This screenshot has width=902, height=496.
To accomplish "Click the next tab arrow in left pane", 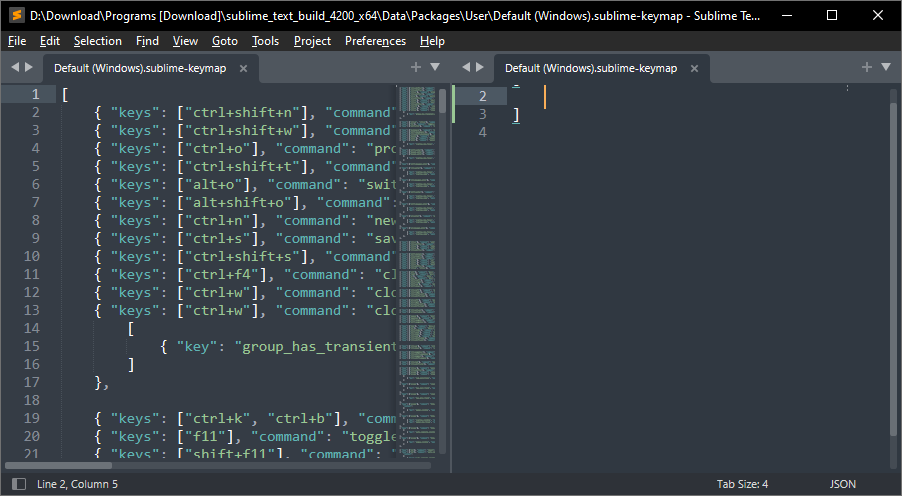I will (29, 67).
